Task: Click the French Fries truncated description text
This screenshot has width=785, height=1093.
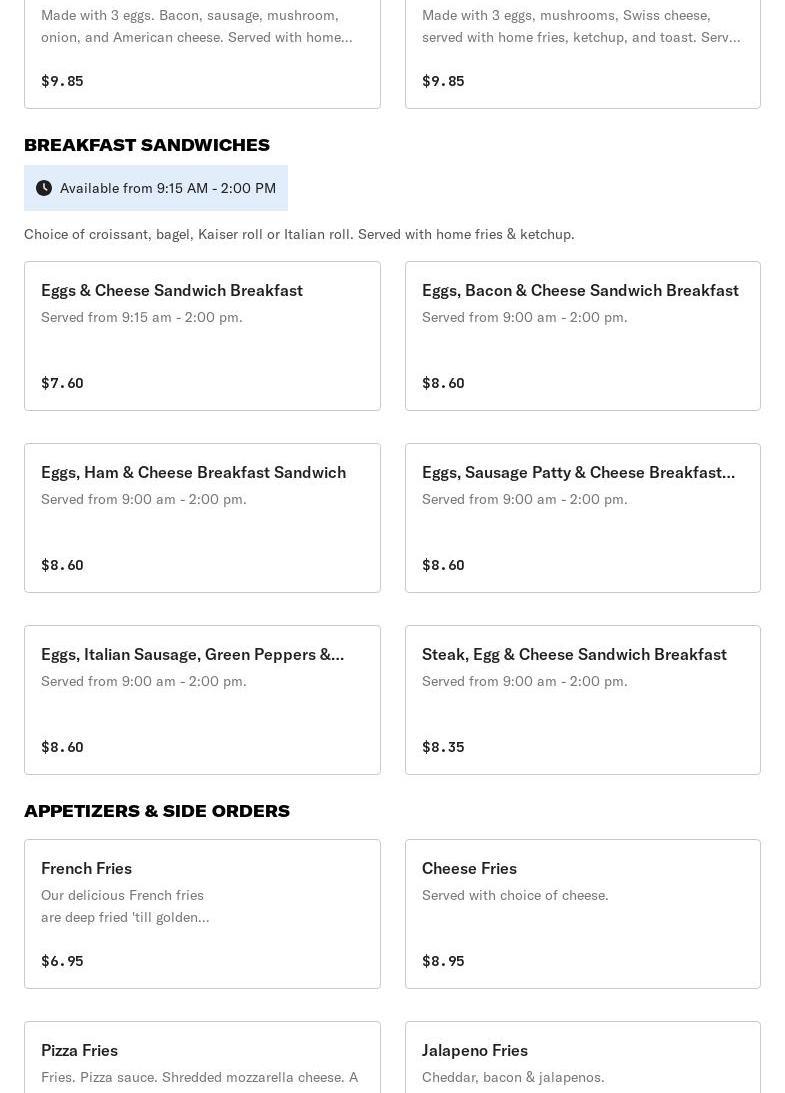Action: coord(125,906)
